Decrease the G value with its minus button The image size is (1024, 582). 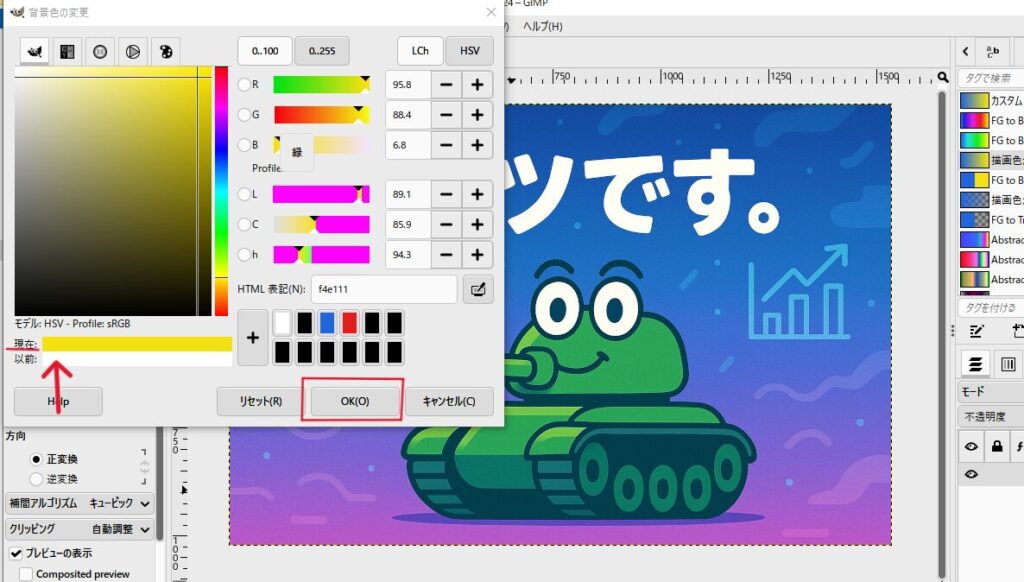(446, 115)
